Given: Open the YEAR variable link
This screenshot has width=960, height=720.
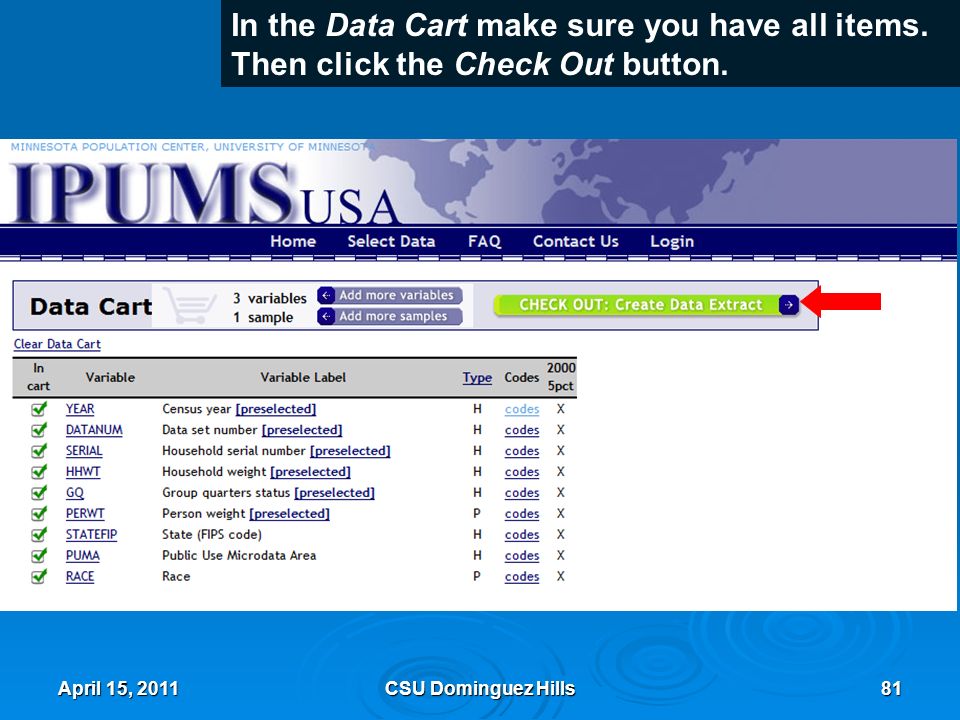Looking at the screenshot, I should tap(80, 409).
